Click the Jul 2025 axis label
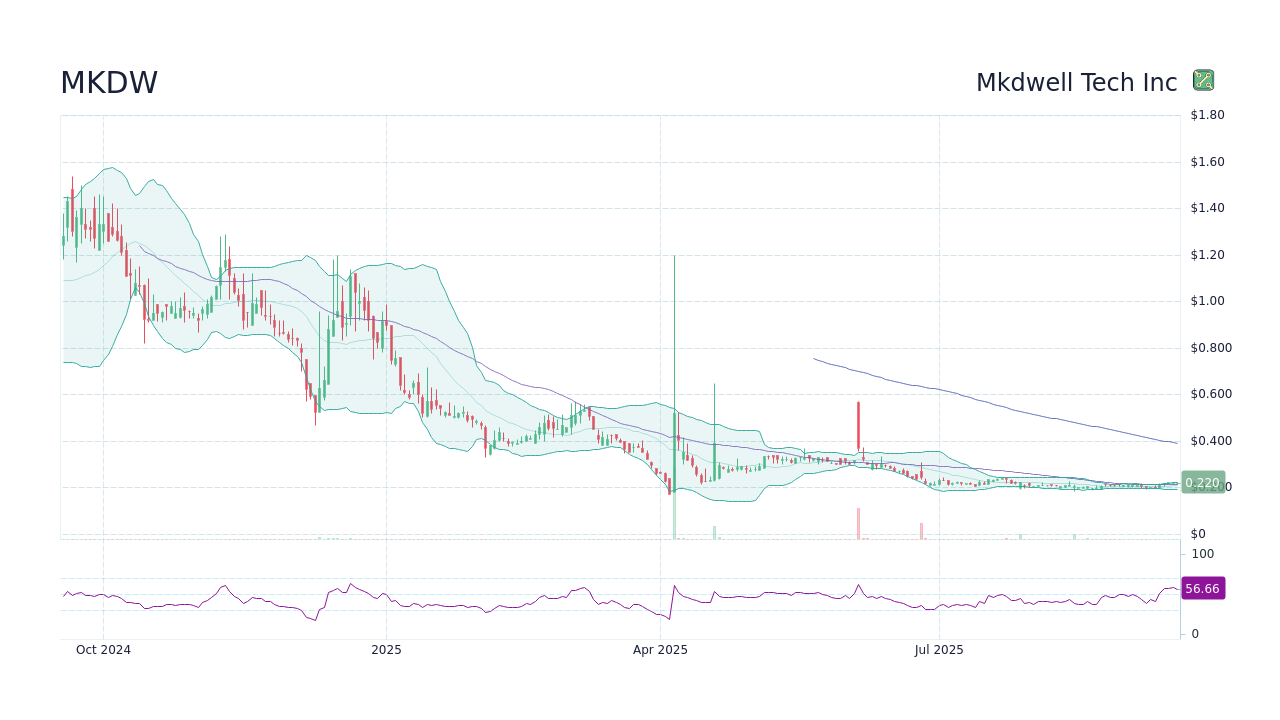This screenshot has height=720, width=1280. (x=938, y=649)
